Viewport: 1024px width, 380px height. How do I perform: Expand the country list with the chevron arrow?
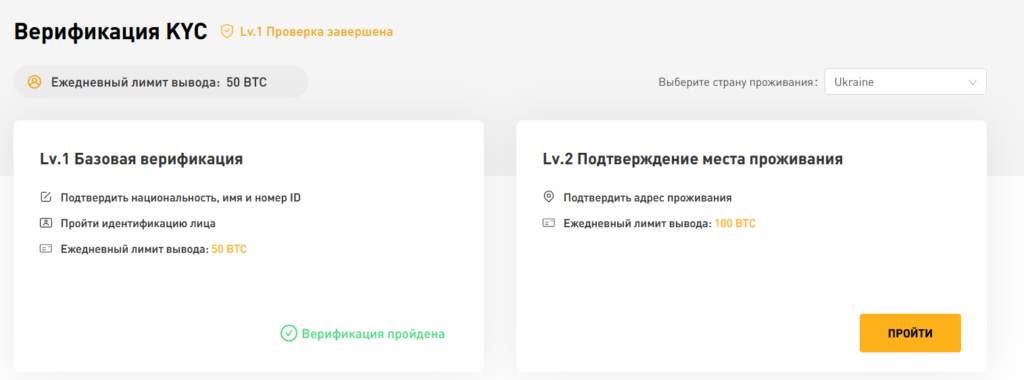click(x=972, y=83)
